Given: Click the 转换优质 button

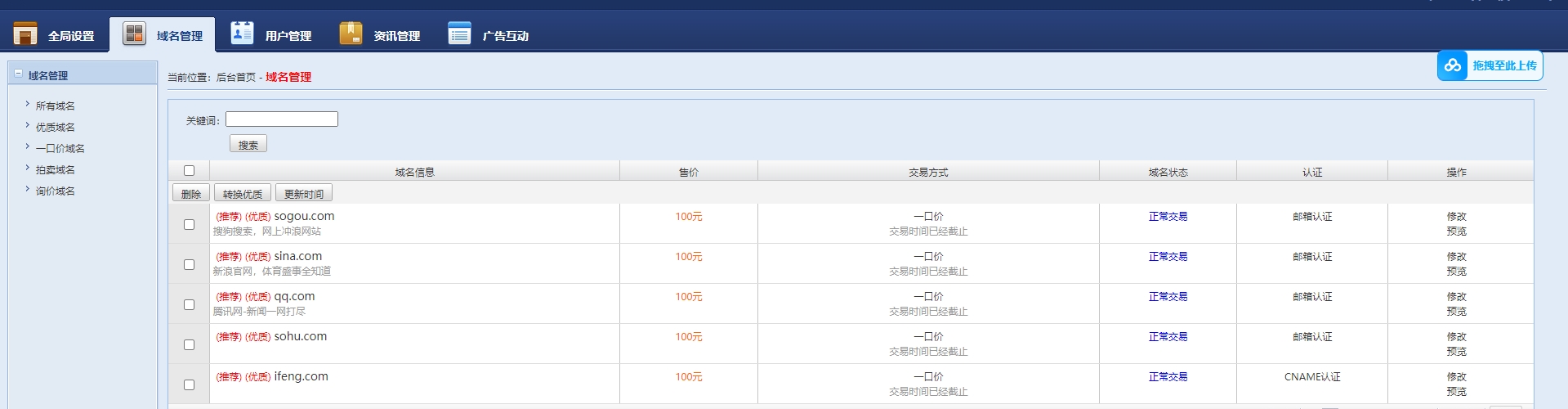Looking at the screenshot, I should 243,193.
